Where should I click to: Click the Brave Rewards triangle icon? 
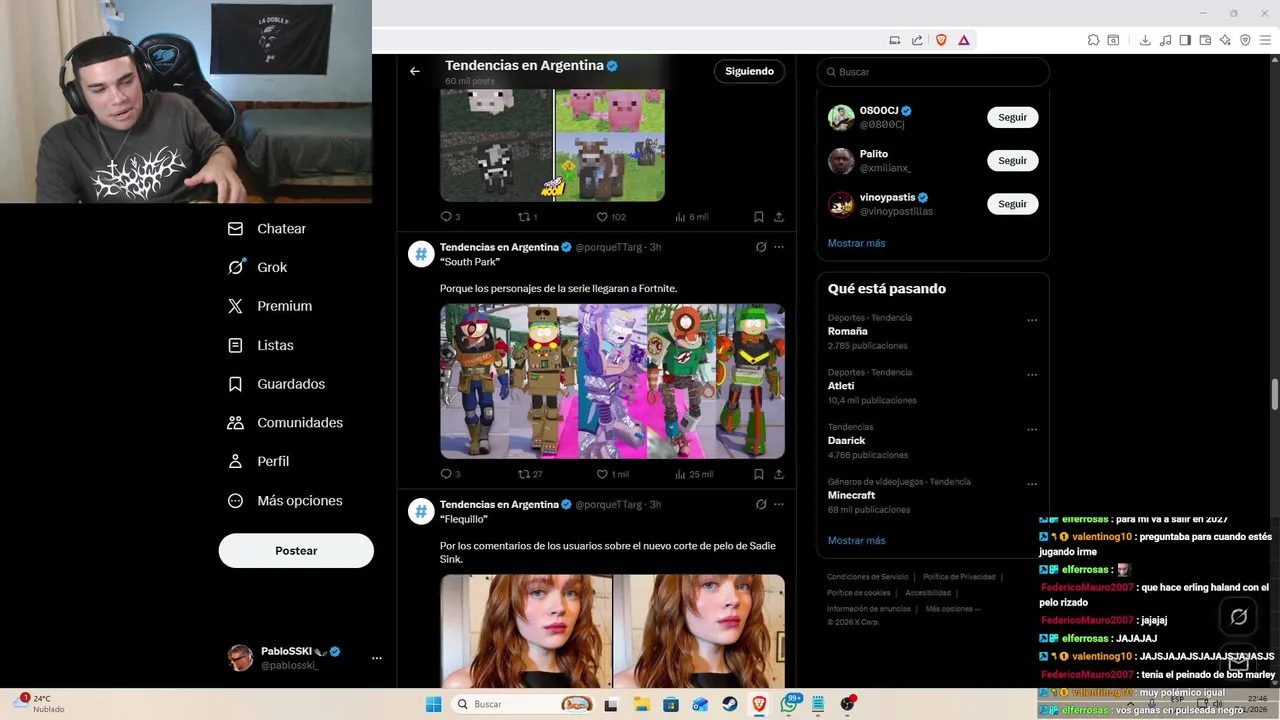pyautogui.click(x=964, y=40)
